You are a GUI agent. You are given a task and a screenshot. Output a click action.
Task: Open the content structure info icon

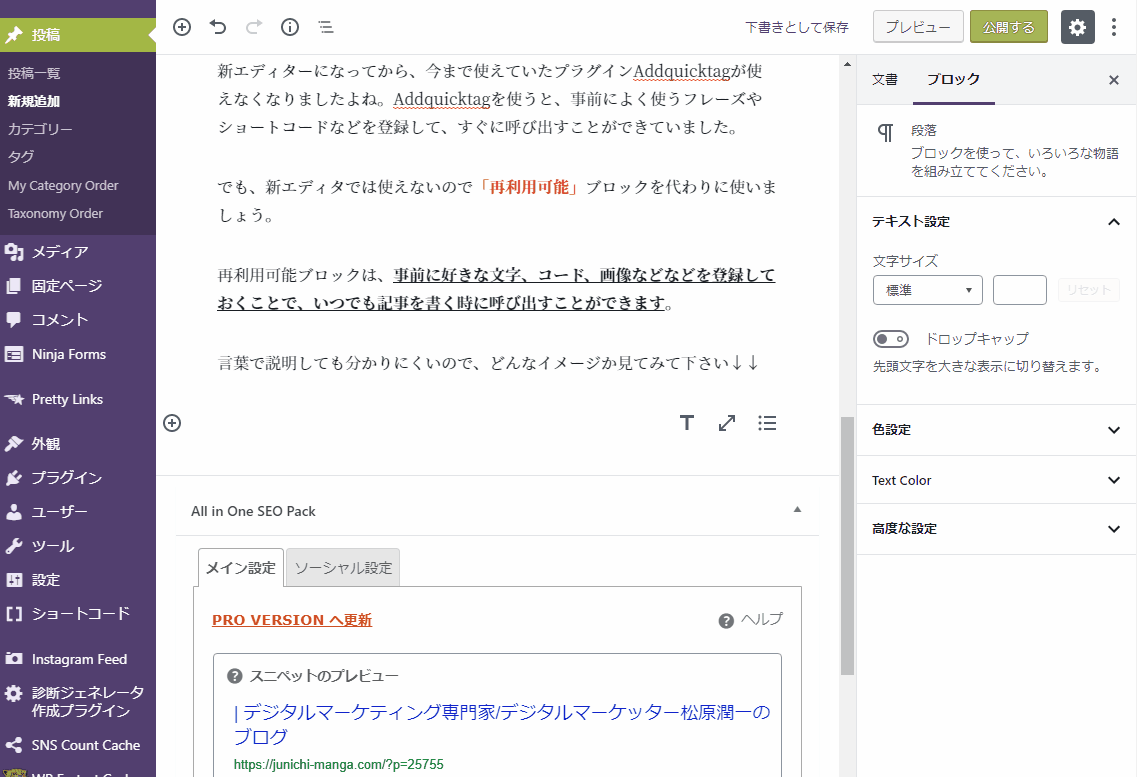(x=290, y=27)
